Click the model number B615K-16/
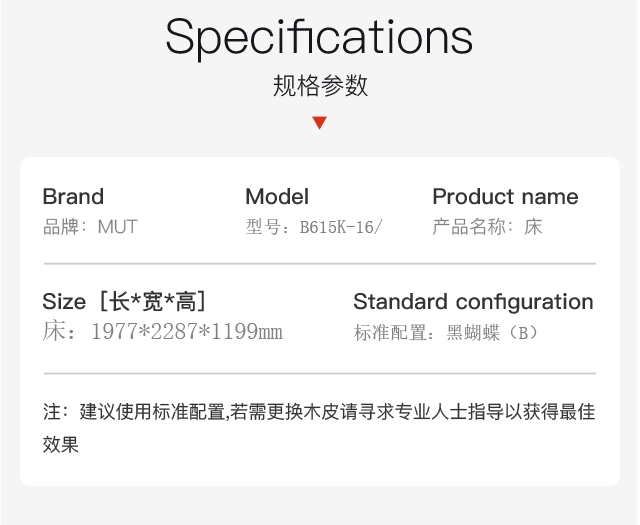 tap(341, 227)
